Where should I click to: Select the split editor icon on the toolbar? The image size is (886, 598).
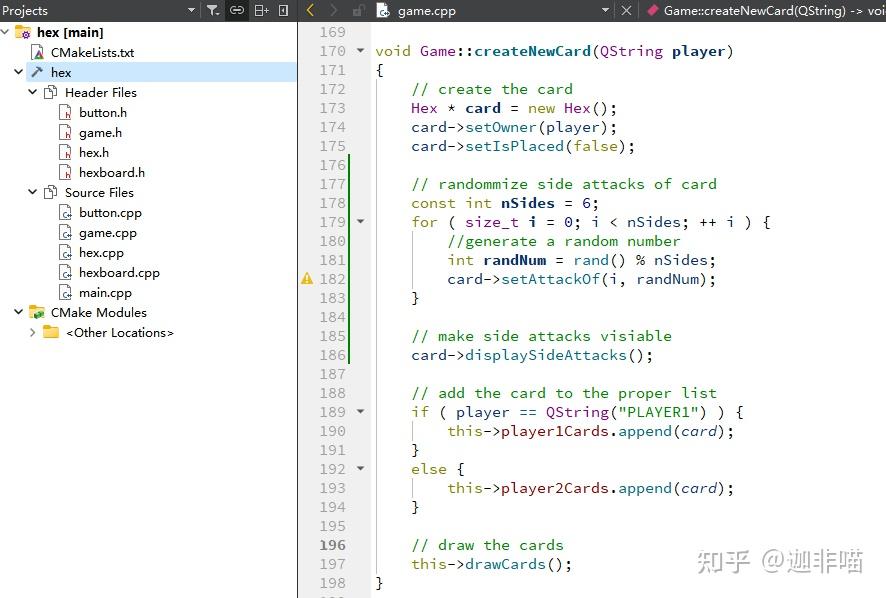pyautogui.click(x=261, y=10)
